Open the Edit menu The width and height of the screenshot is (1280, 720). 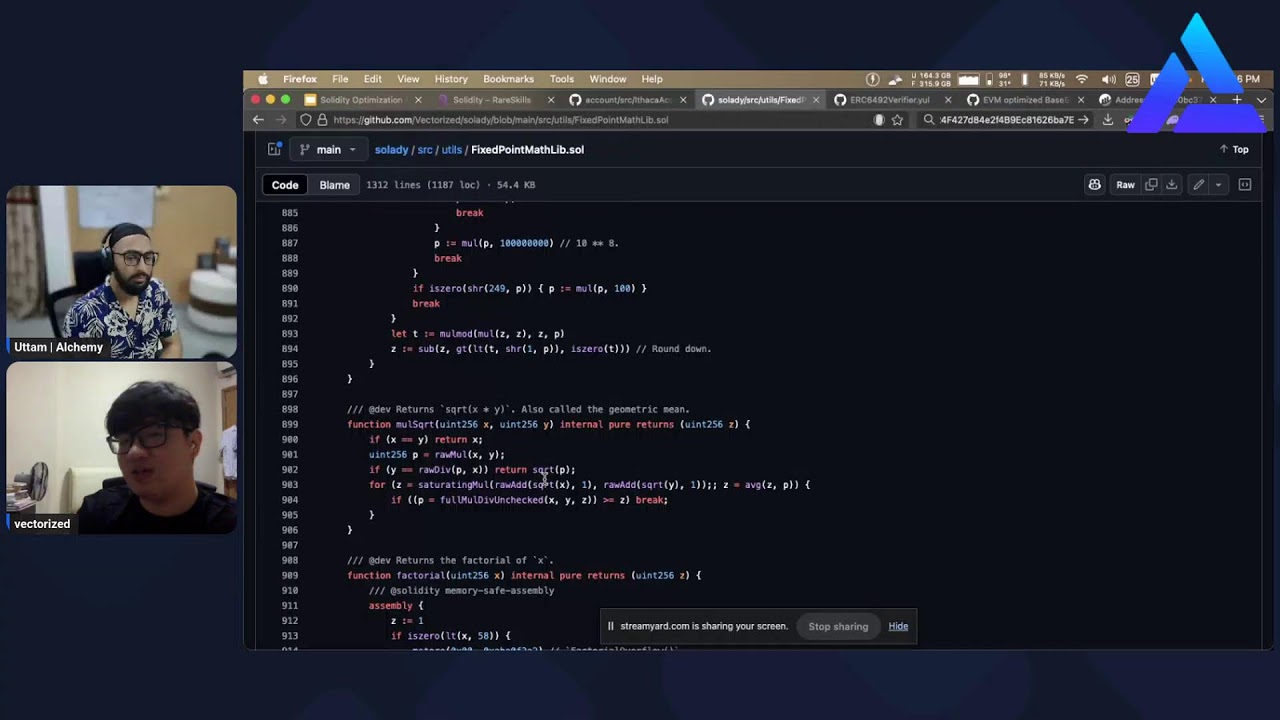point(373,79)
